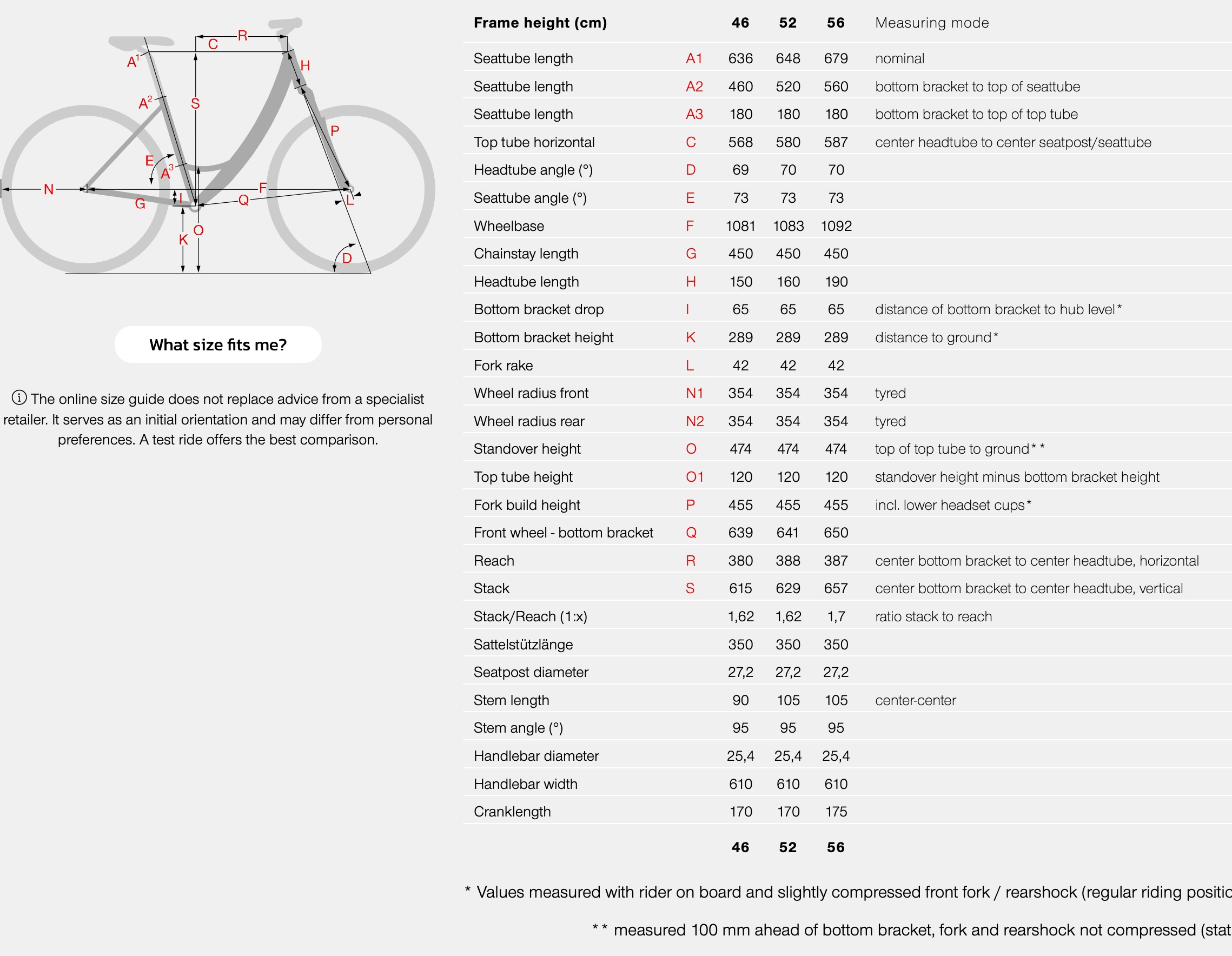
Task: Click the Standover height row
Action: click(847, 449)
